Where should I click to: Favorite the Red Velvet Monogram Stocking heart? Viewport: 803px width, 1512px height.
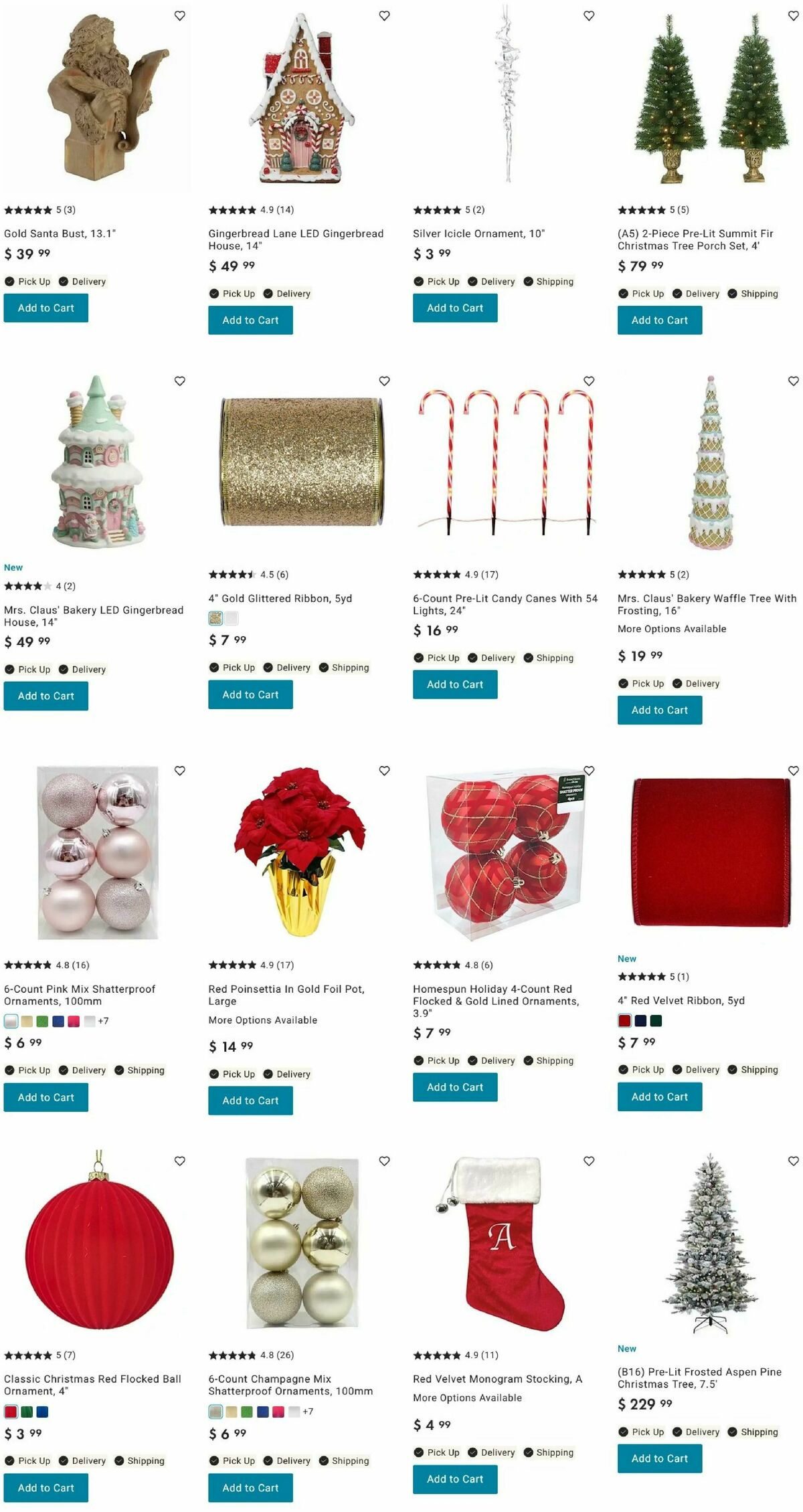coord(589,1161)
